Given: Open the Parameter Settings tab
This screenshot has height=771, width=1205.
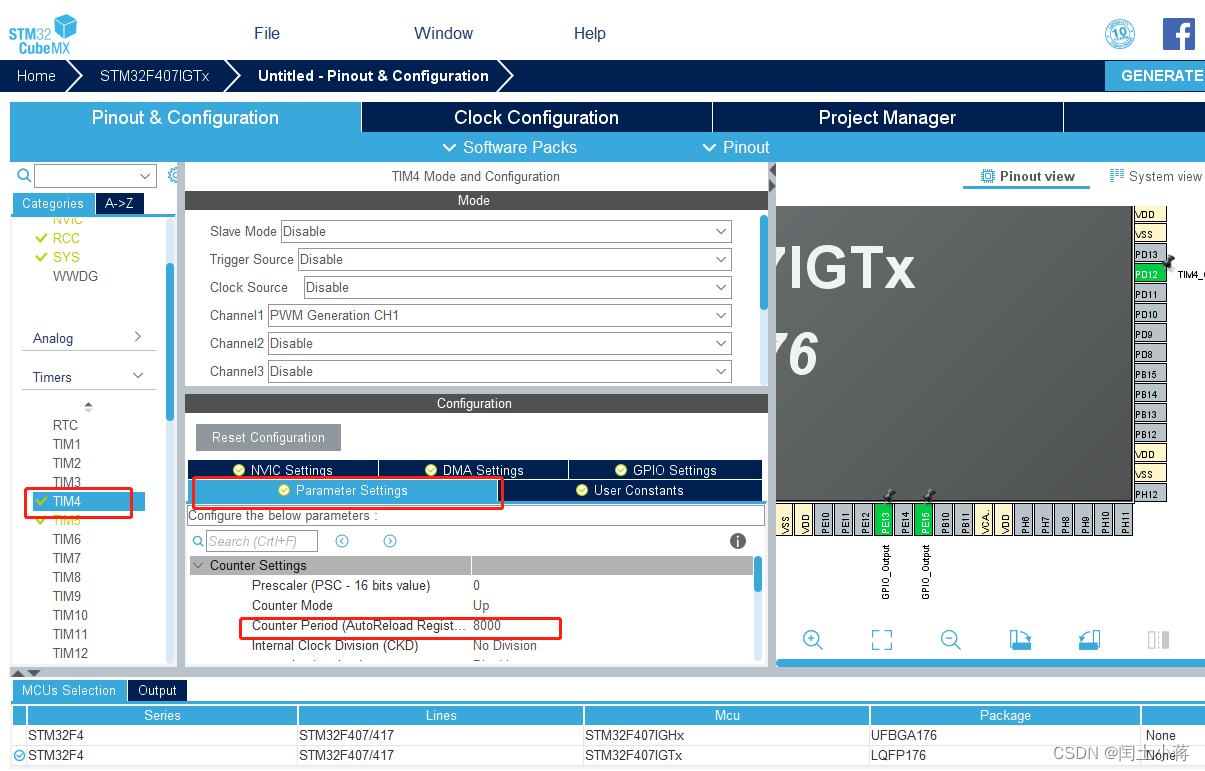Looking at the screenshot, I should [x=343, y=490].
